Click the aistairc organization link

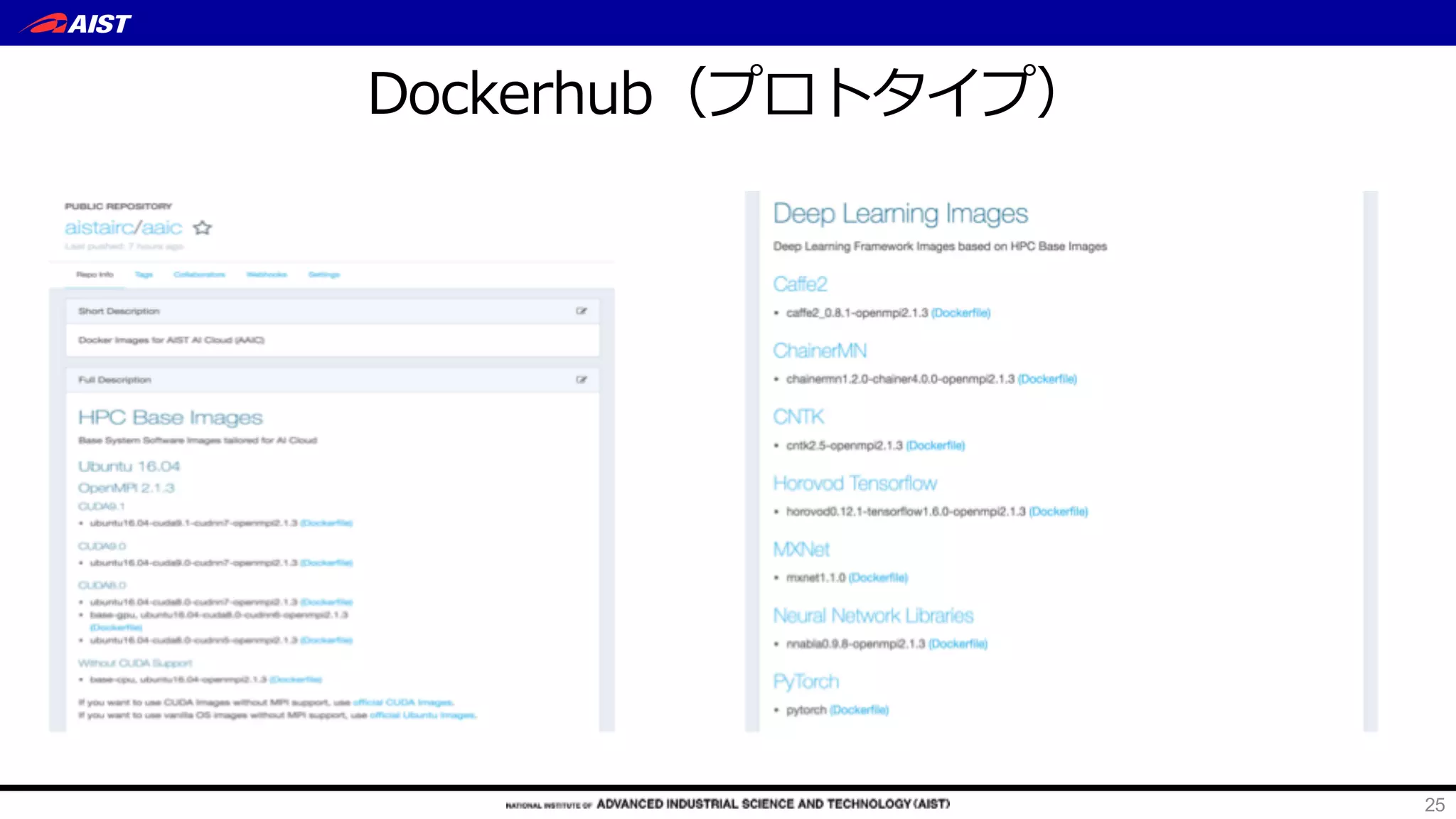click(x=98, y=227)
